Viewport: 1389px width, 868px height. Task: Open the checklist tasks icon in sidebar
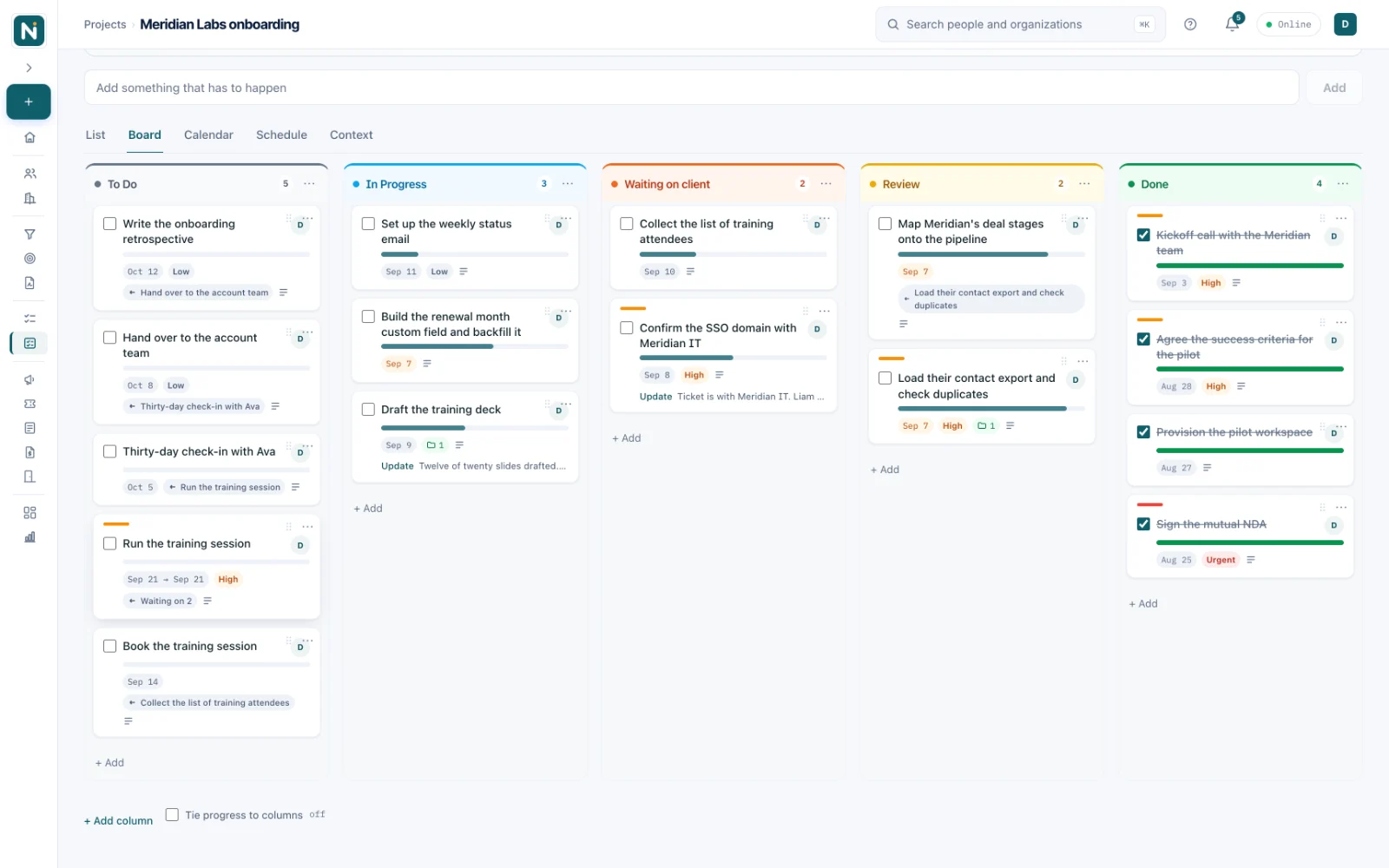click(30, 319)
